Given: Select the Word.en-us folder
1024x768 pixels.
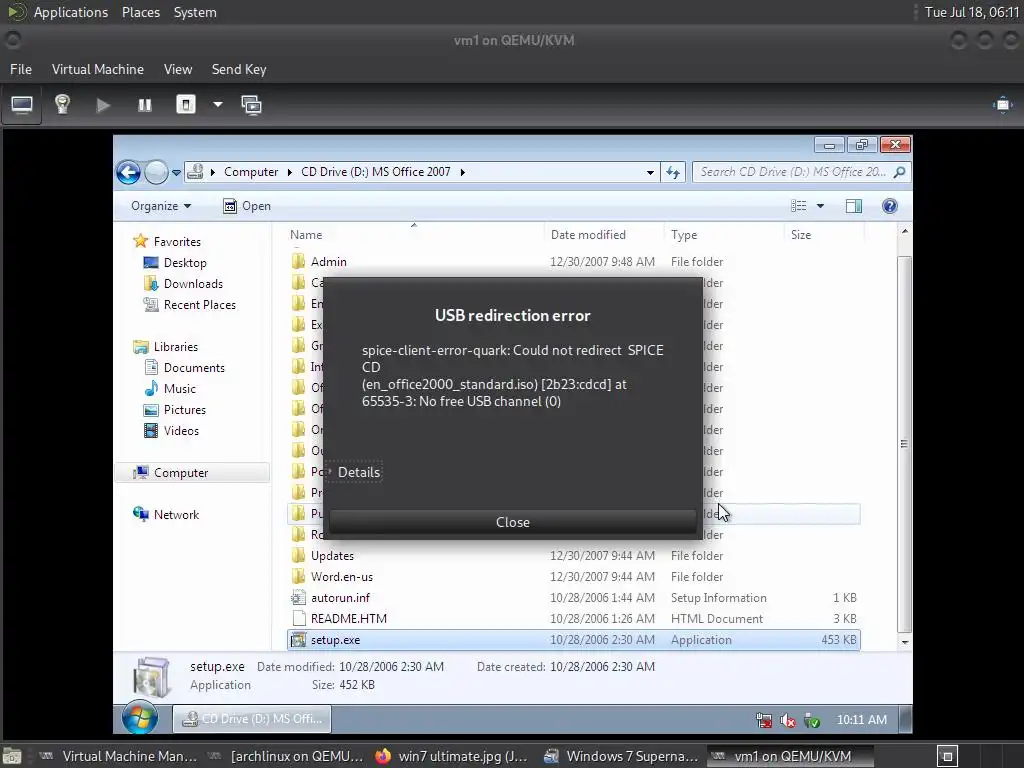Looking at the screenshot, I should pyautogui.click(x=342, y=577).
